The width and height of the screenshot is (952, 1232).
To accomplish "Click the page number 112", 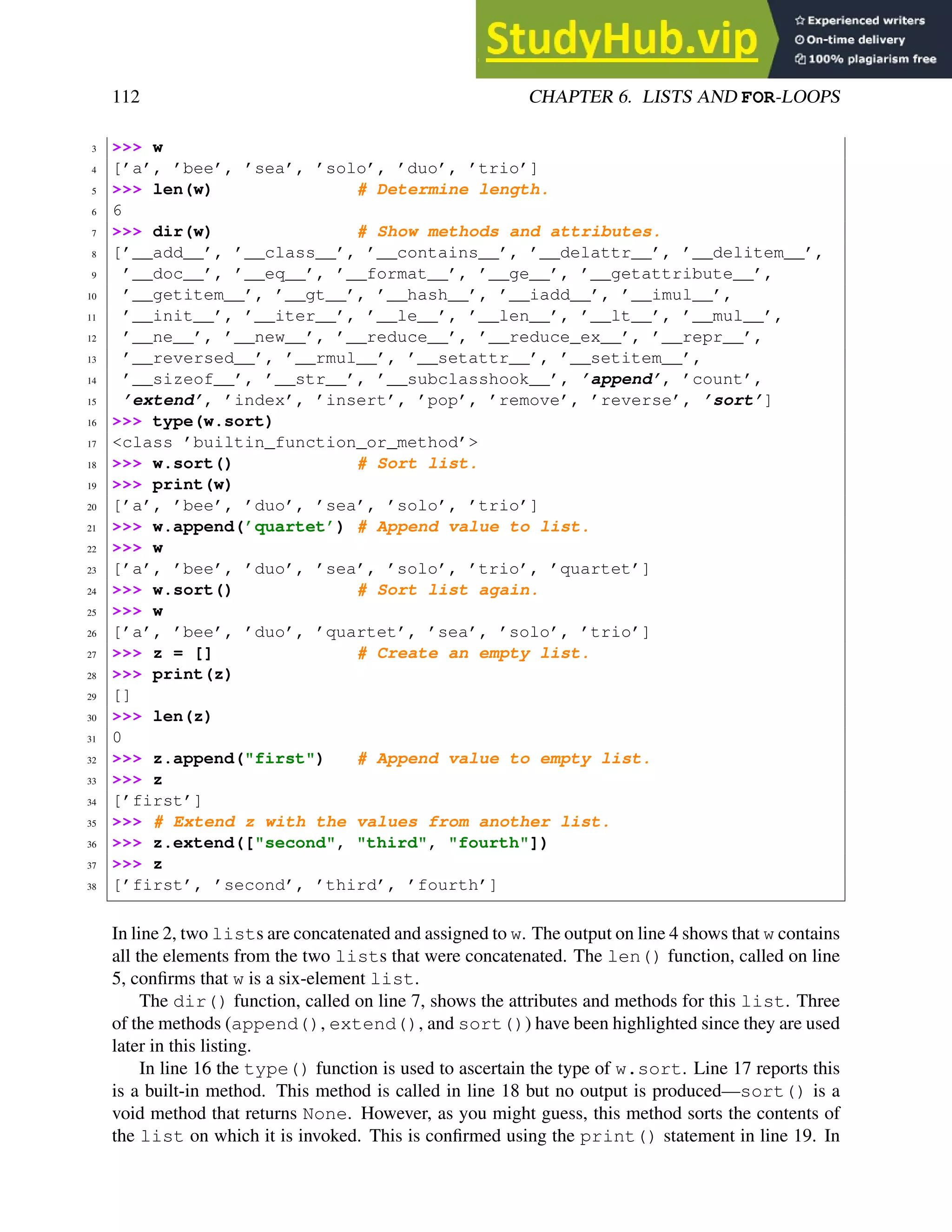I will coord(126,96).
